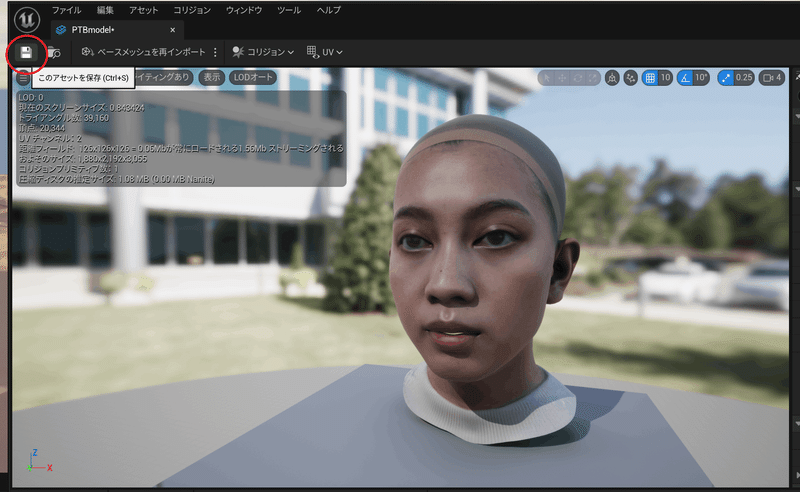This screenshot has height=492, width=800.
Task: Click the 頂点: 20,344 stat
Action: tap(42, 128)
